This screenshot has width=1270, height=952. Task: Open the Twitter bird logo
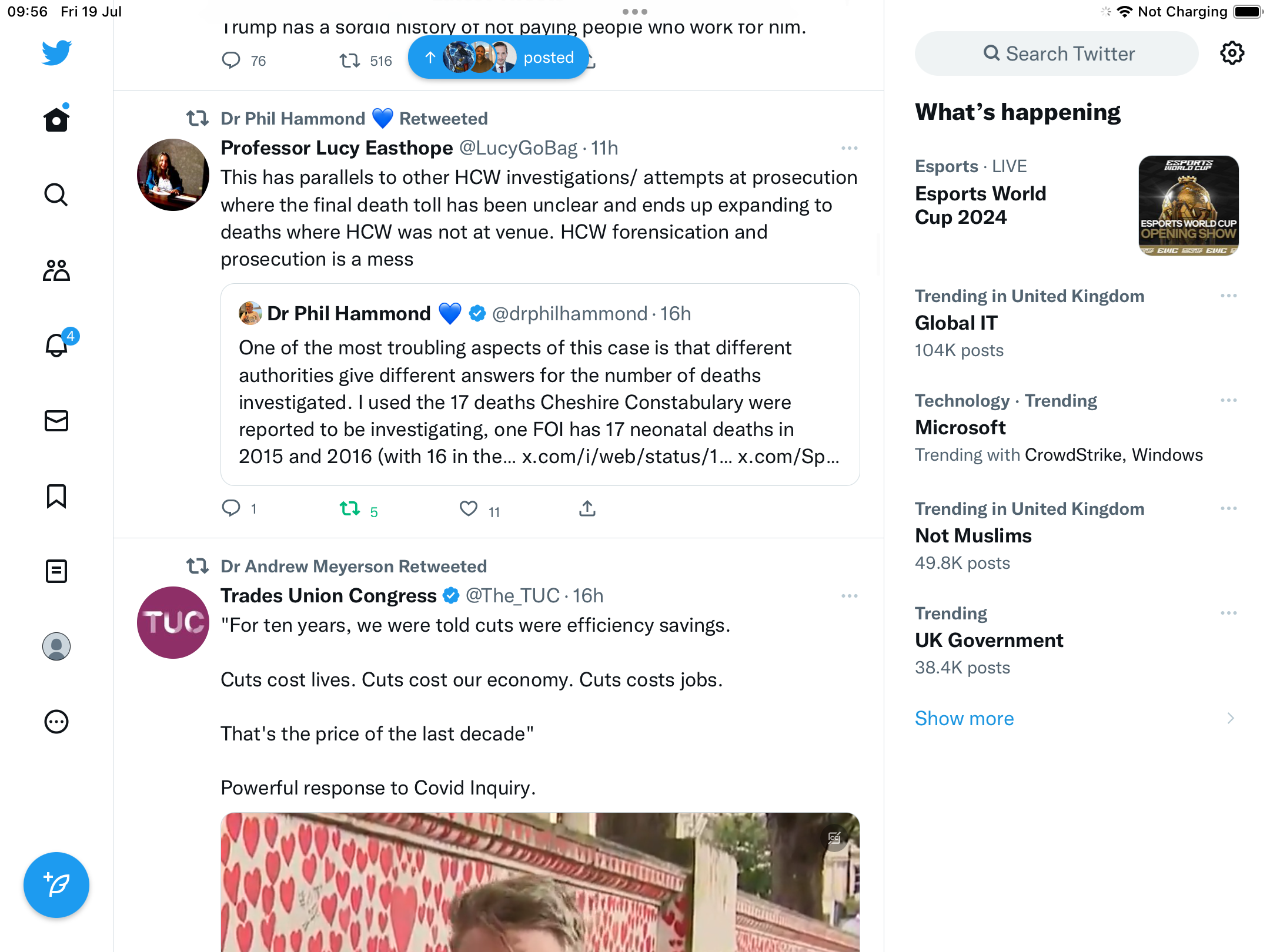[56, 53]
